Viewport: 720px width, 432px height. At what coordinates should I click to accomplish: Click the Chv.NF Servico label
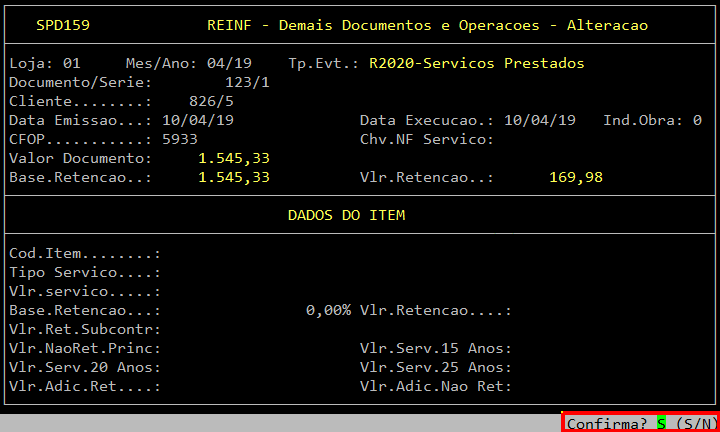click(427, 139)
